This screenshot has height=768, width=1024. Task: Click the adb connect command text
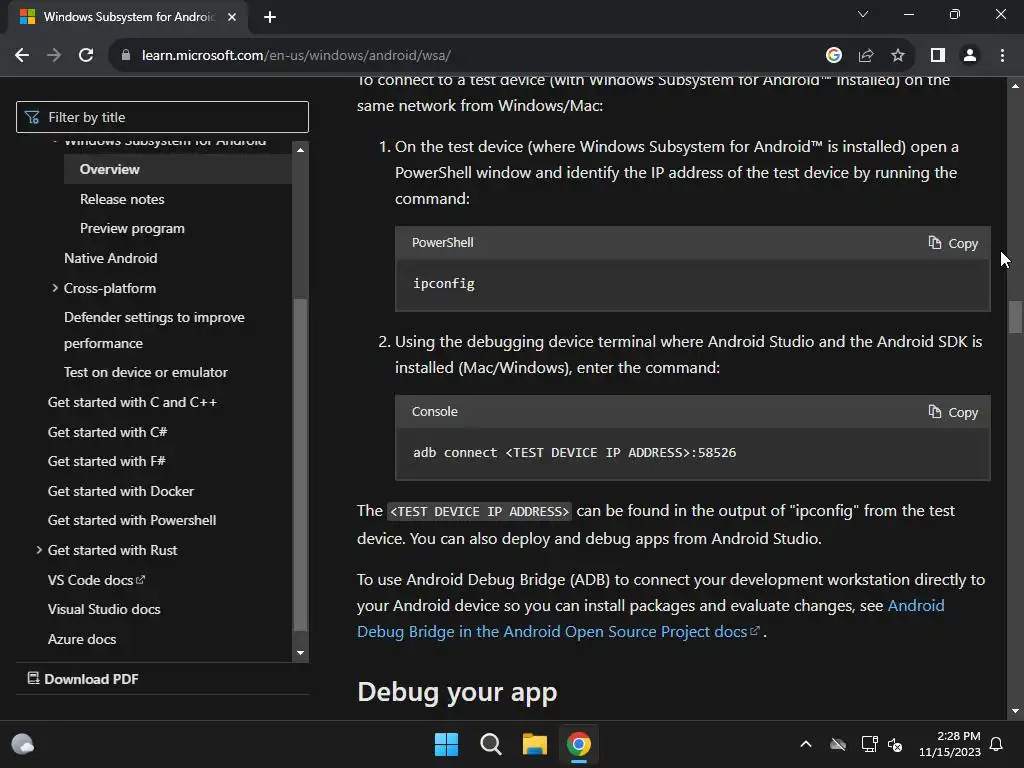coord(575,453)
